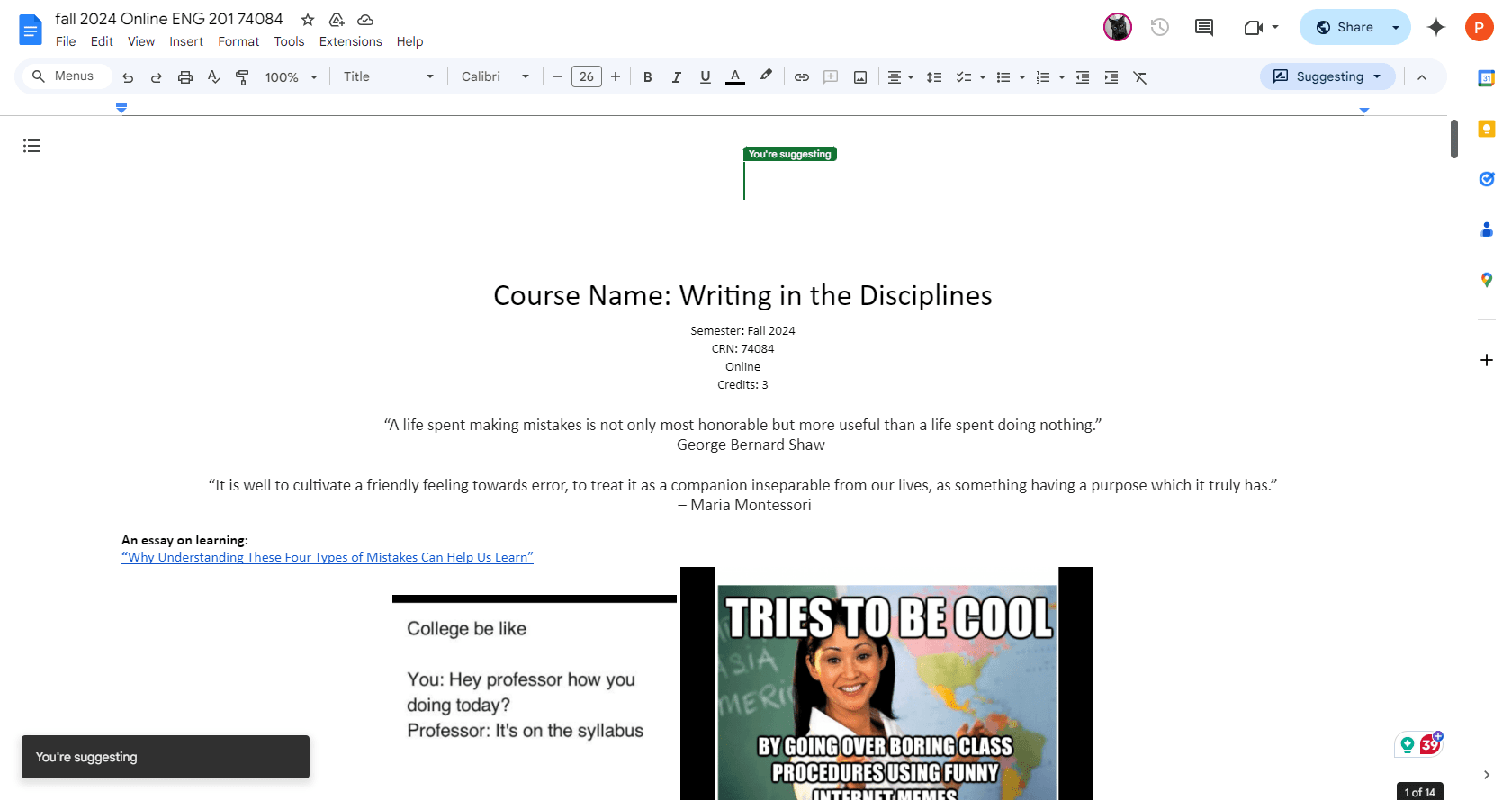Open the File menu
This screenshot has width=1512, height=800.
[x=66, y=41]
